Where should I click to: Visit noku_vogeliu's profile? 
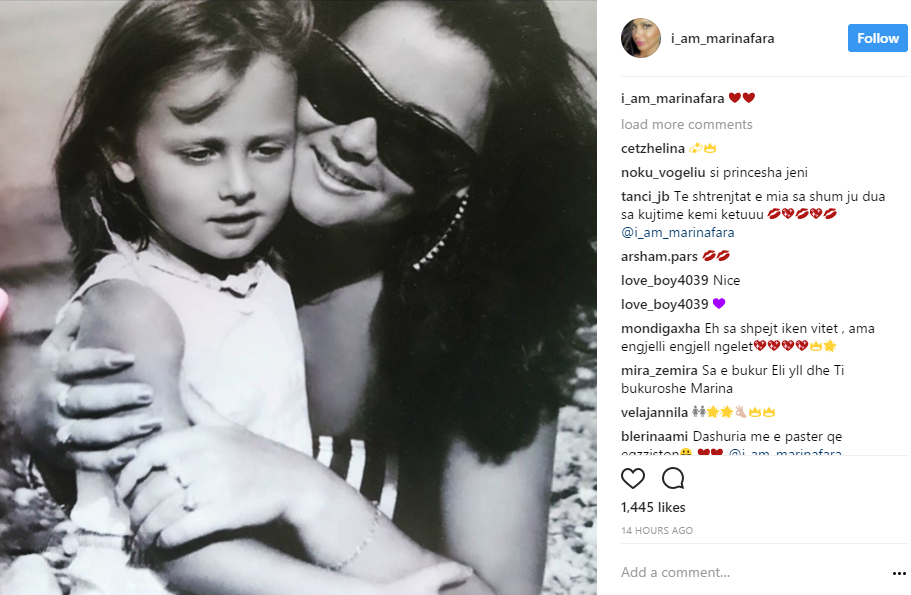(x=663, y=173)
